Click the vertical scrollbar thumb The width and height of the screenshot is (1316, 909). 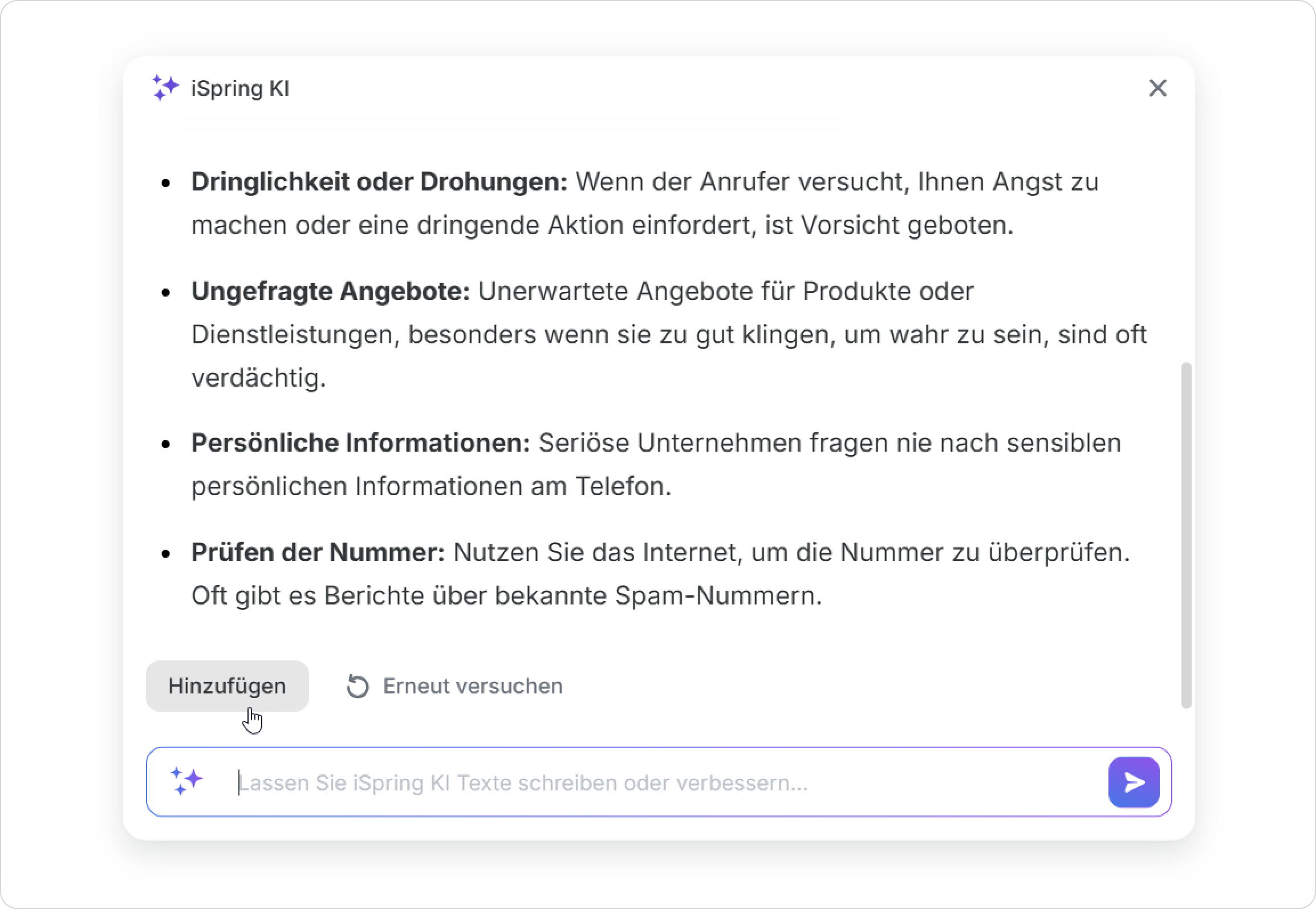tap(1186, 535)
